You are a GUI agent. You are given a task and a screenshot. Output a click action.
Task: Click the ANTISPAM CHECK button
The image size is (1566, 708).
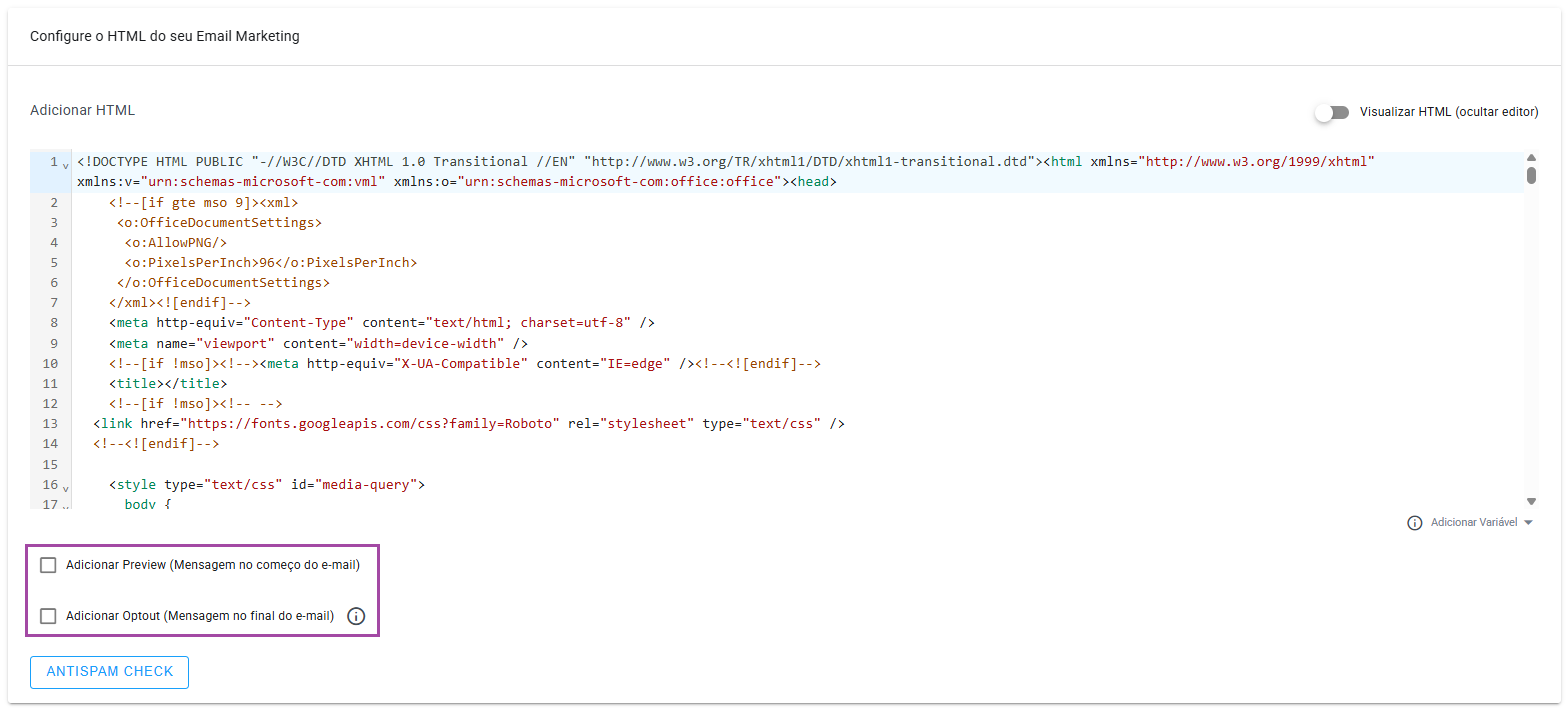click(110, 672)
